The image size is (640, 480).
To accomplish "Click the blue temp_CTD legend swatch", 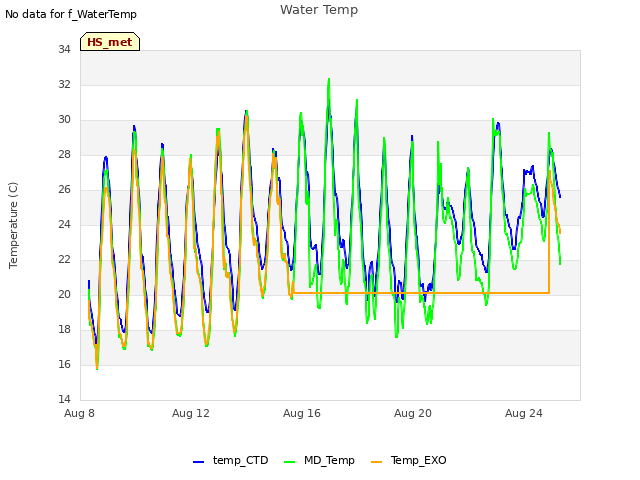I will pyautogui.click(x=198, y=462).
